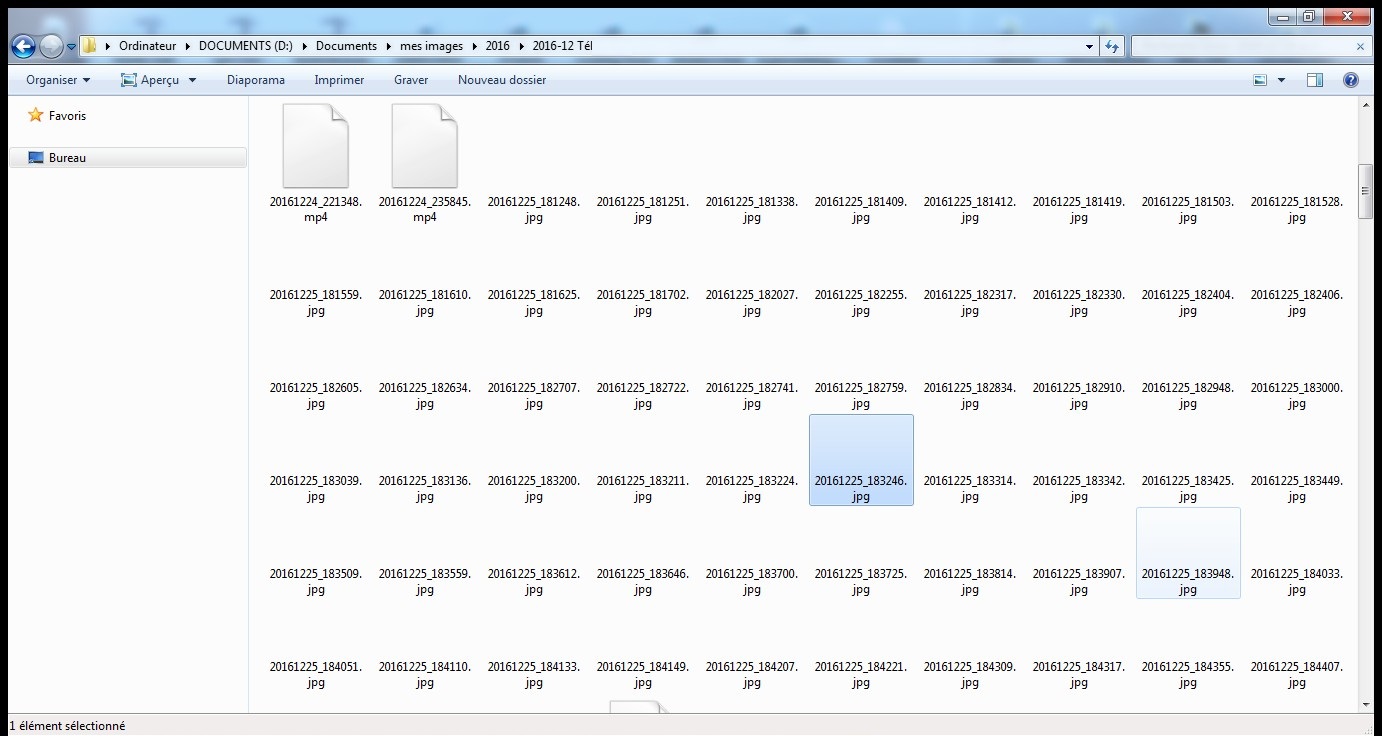Click Graver to burn files

[410, 79]
